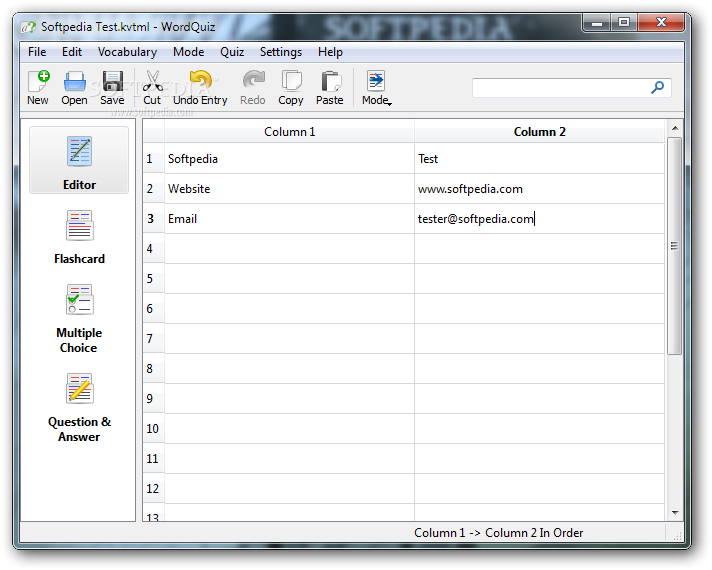Open the Help menu
The image size is (712, 570).
(x=330, y=52)
